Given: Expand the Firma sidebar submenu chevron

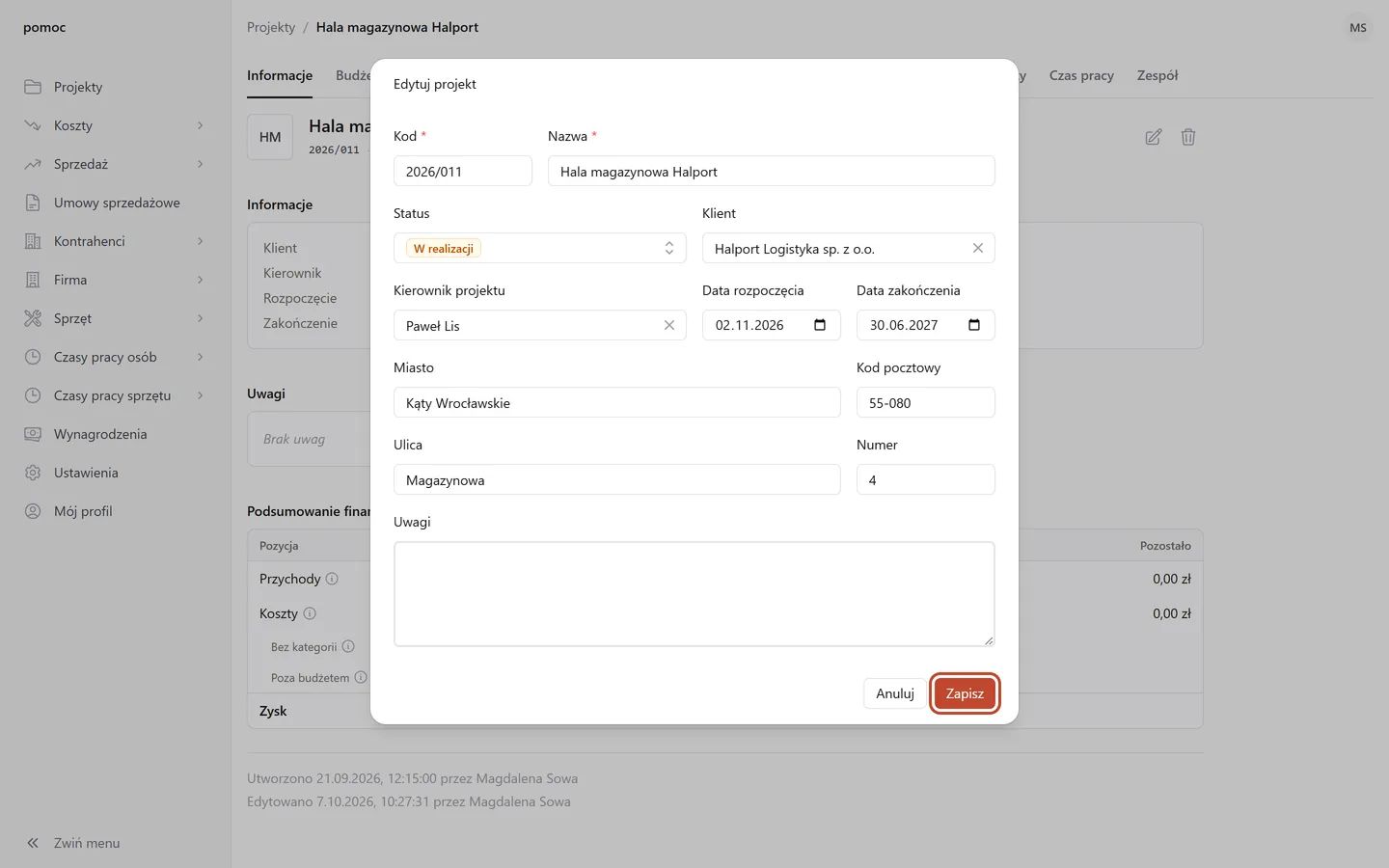Looking at the screenshot, I should coord(201,280).
